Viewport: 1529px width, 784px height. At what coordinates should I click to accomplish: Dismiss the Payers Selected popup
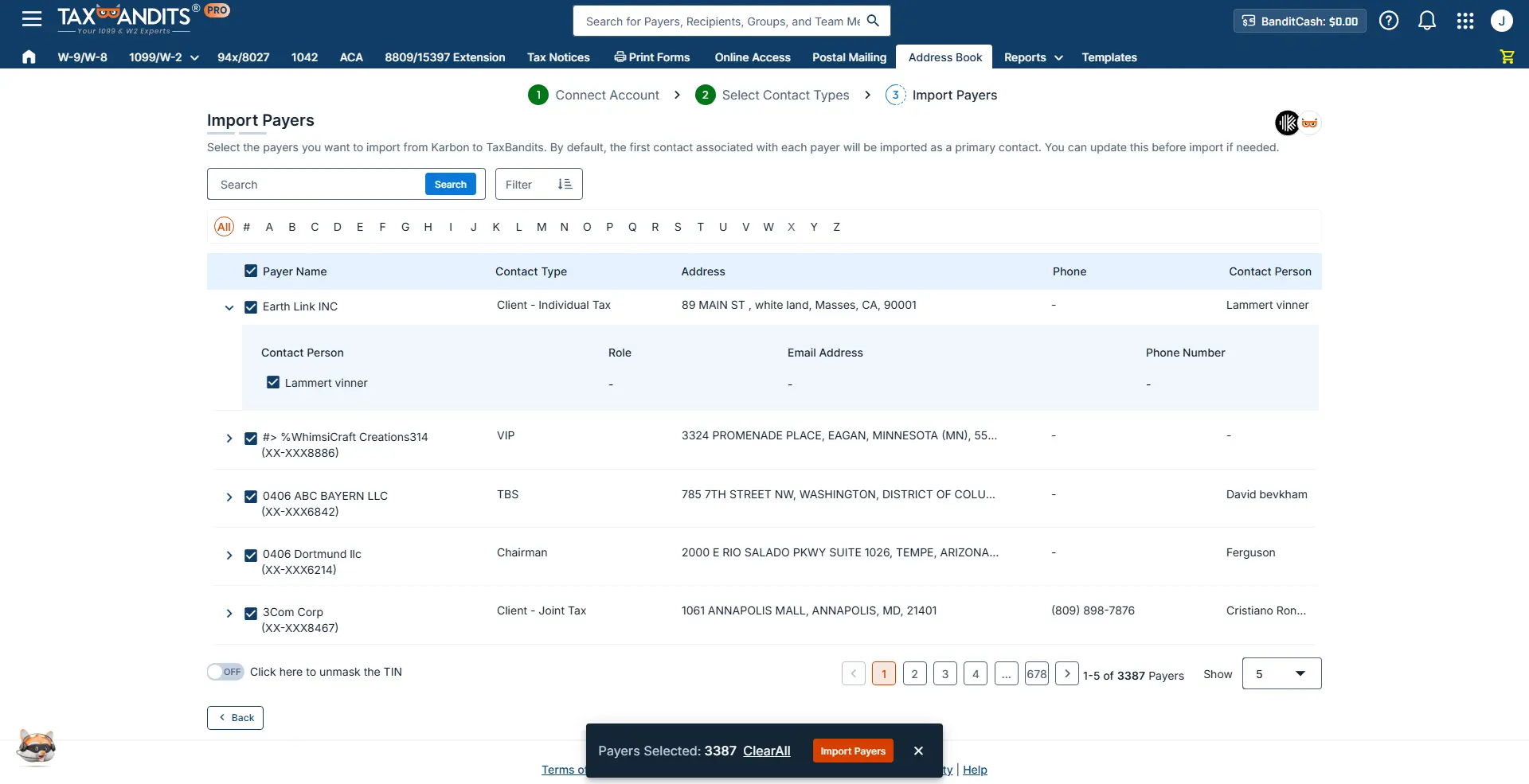918,751
